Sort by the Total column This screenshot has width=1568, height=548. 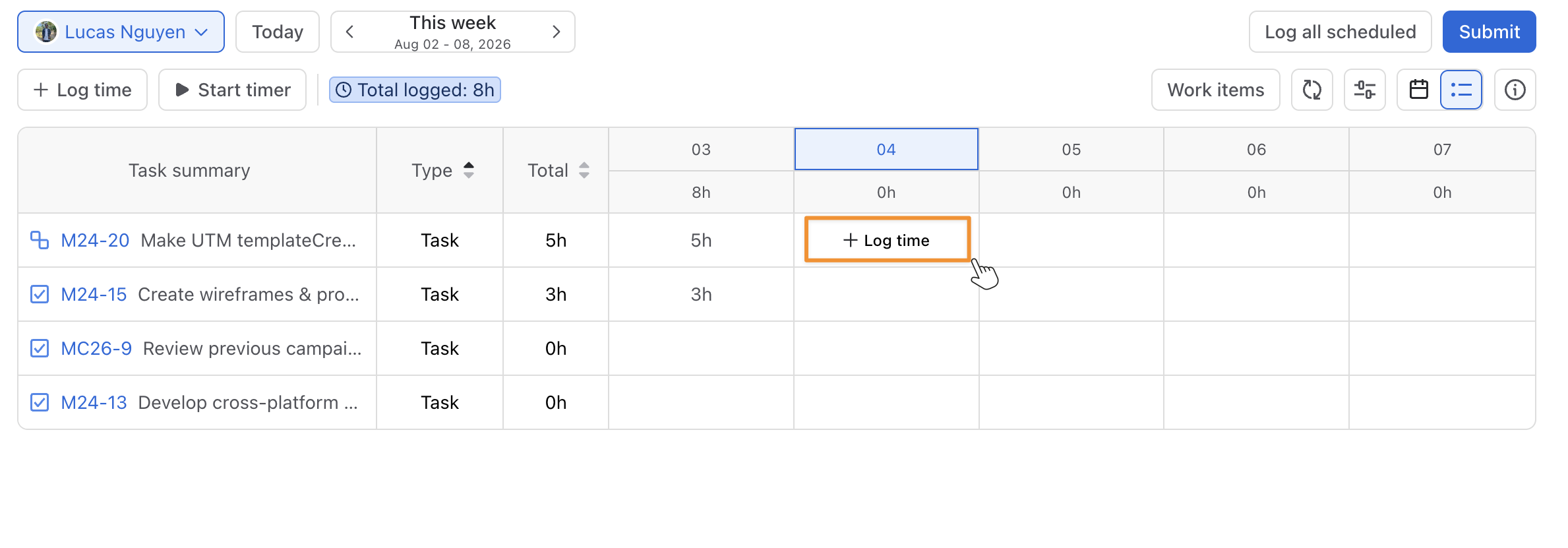557,170
